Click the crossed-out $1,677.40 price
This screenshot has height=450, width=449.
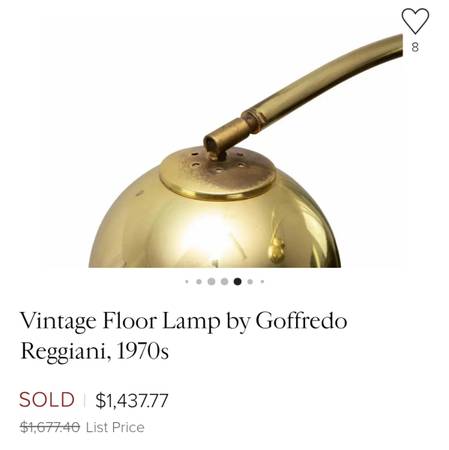point(50,427)
